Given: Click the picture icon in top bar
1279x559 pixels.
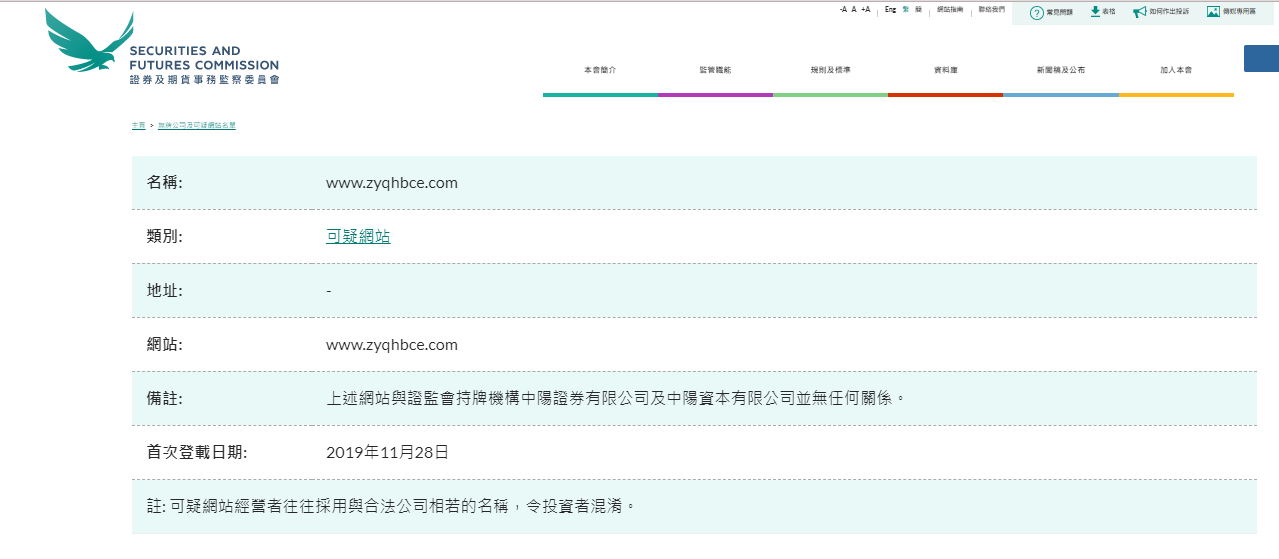Looking at the screenshot, I should (x=1213, y=12).
